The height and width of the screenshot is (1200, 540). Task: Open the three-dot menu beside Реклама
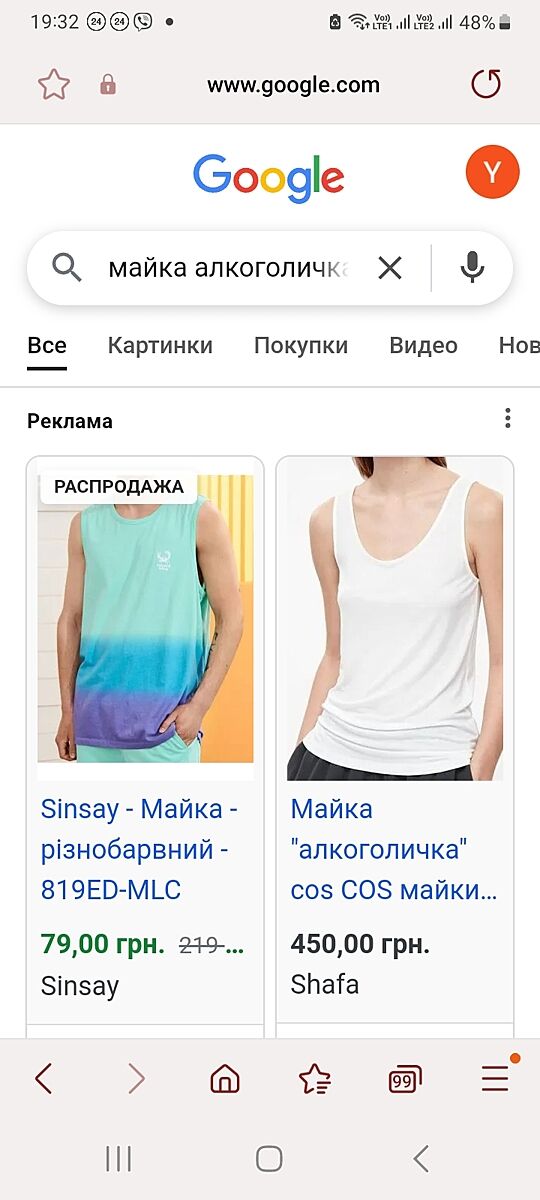(508, 418)
